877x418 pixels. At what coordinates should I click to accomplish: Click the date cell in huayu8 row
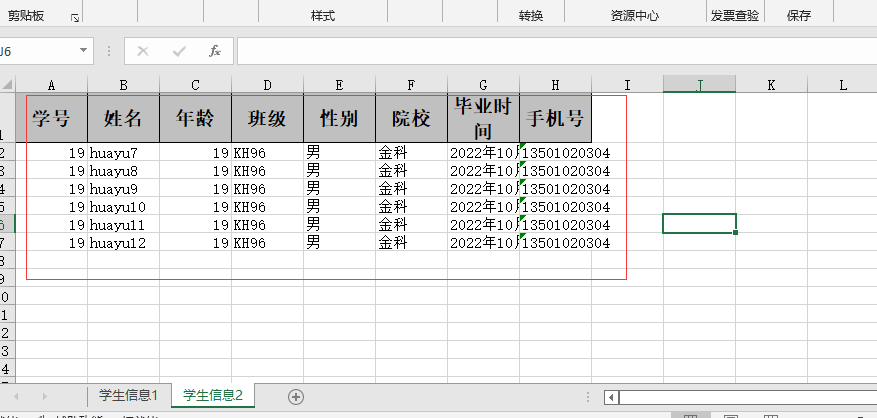tap(483, 170)
